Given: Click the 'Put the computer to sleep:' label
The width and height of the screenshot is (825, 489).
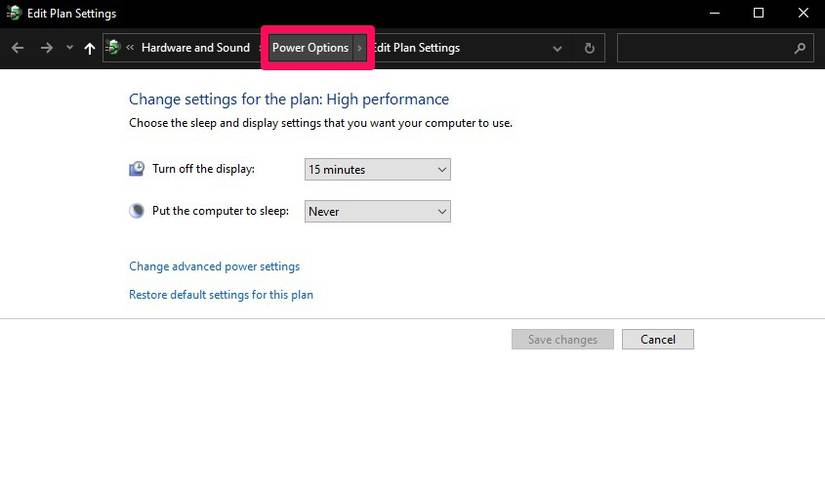Looking at the screenshot, I should [x=220, y=211].
